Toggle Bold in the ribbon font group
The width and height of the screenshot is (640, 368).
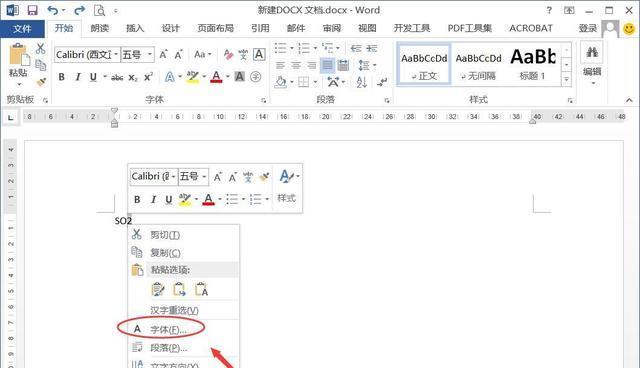pyautogui.click(x=61, y=77)
